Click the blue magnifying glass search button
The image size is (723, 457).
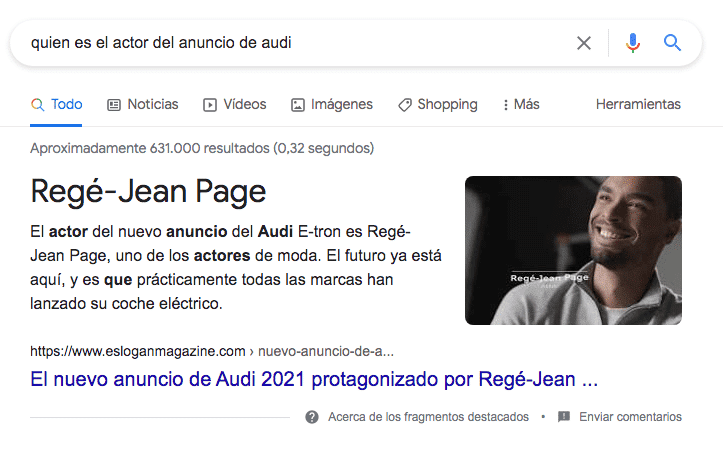[672, 43]
